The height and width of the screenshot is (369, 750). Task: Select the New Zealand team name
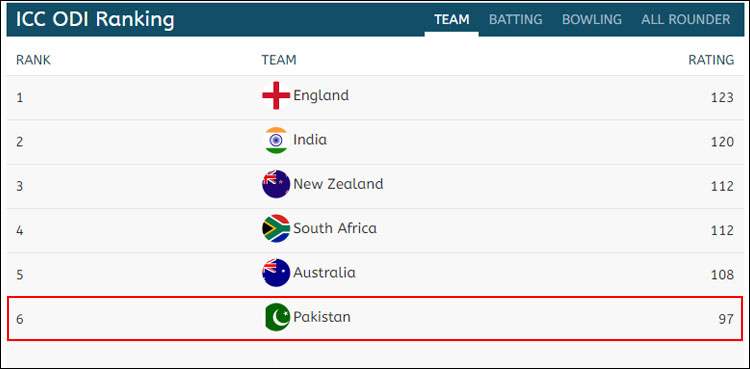[x=338, y=184]
